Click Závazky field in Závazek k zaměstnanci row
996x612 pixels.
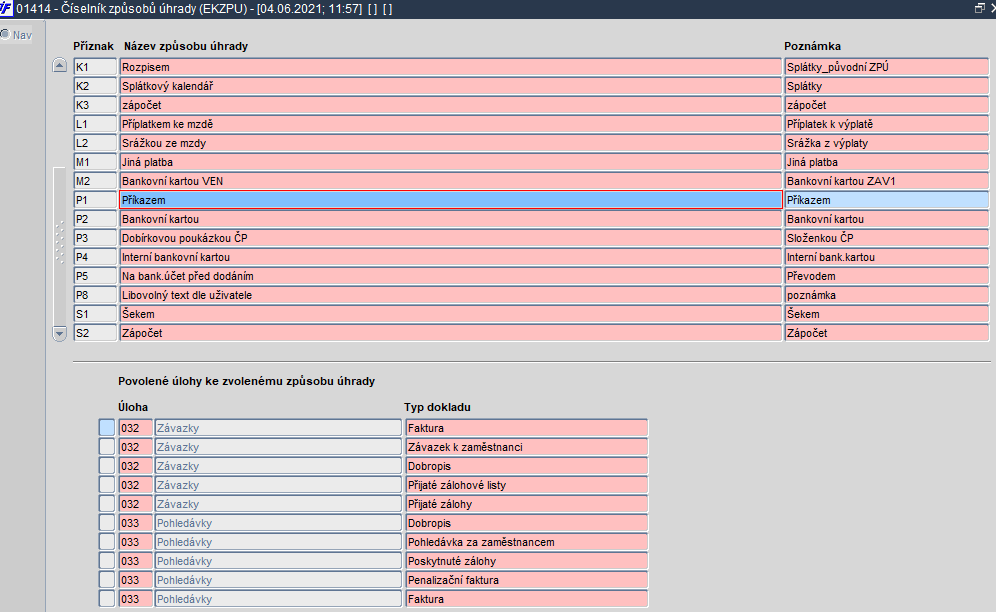coord(278,447)
